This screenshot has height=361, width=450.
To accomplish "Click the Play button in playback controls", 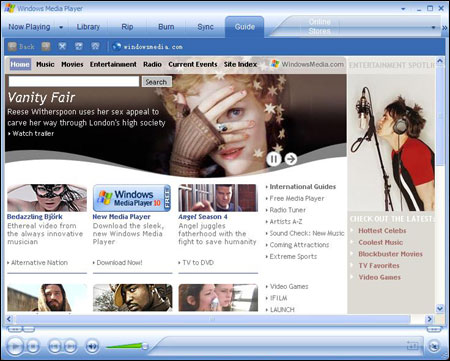I will tap(15, 347).
